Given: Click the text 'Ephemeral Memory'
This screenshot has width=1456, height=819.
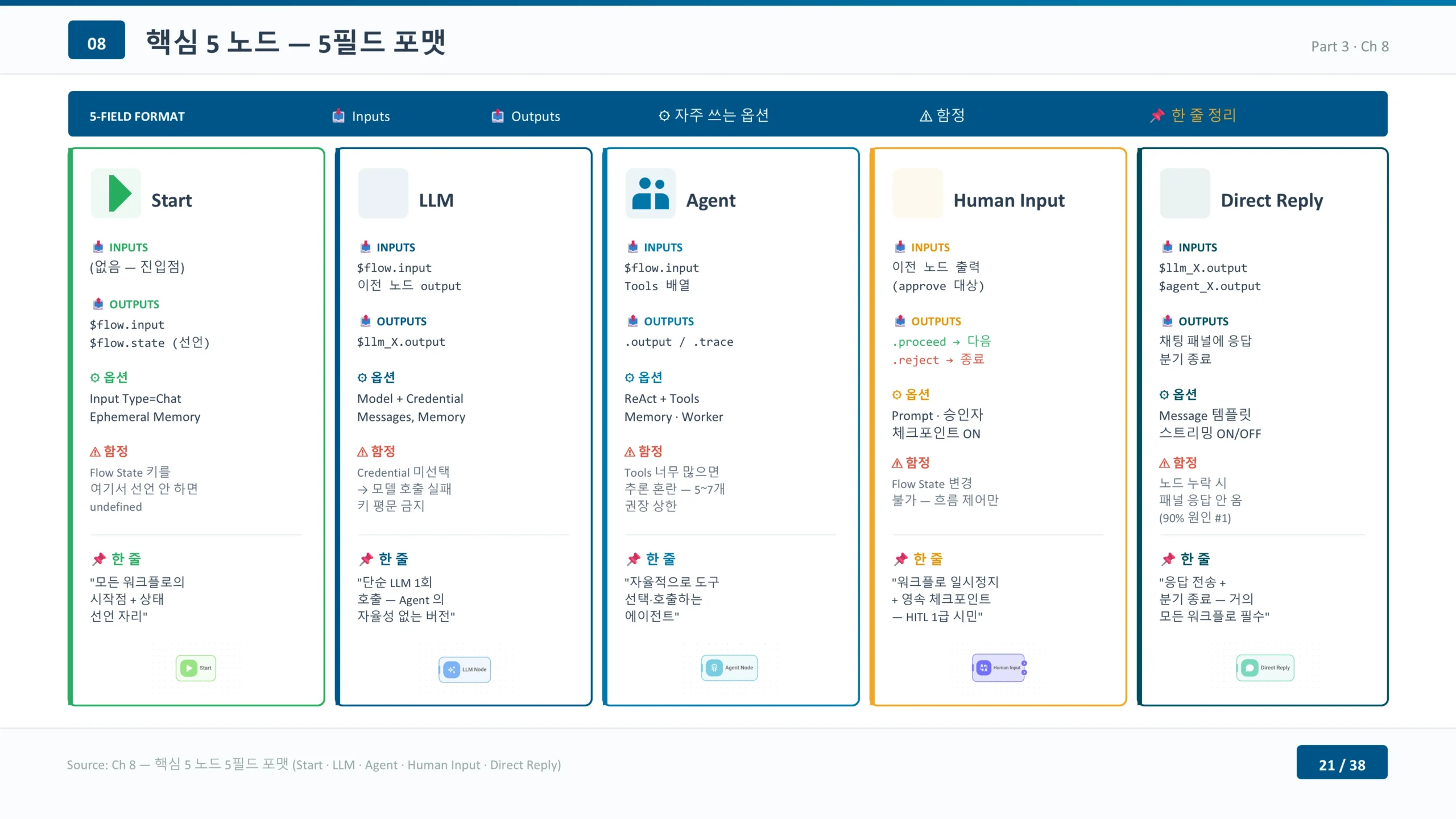Looking at the screenshot, I should click(x=145, y=417).
